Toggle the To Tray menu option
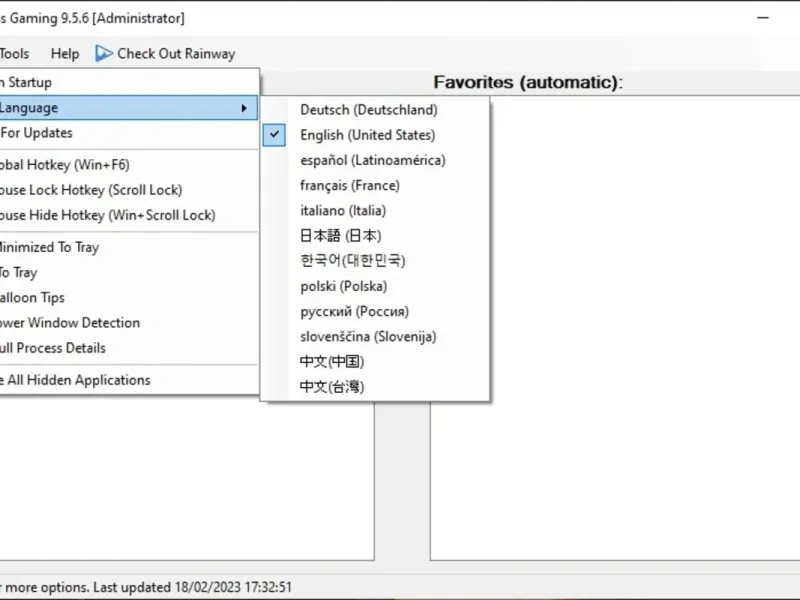The height and width of the screenshot is (600, 800). (129, 272)
